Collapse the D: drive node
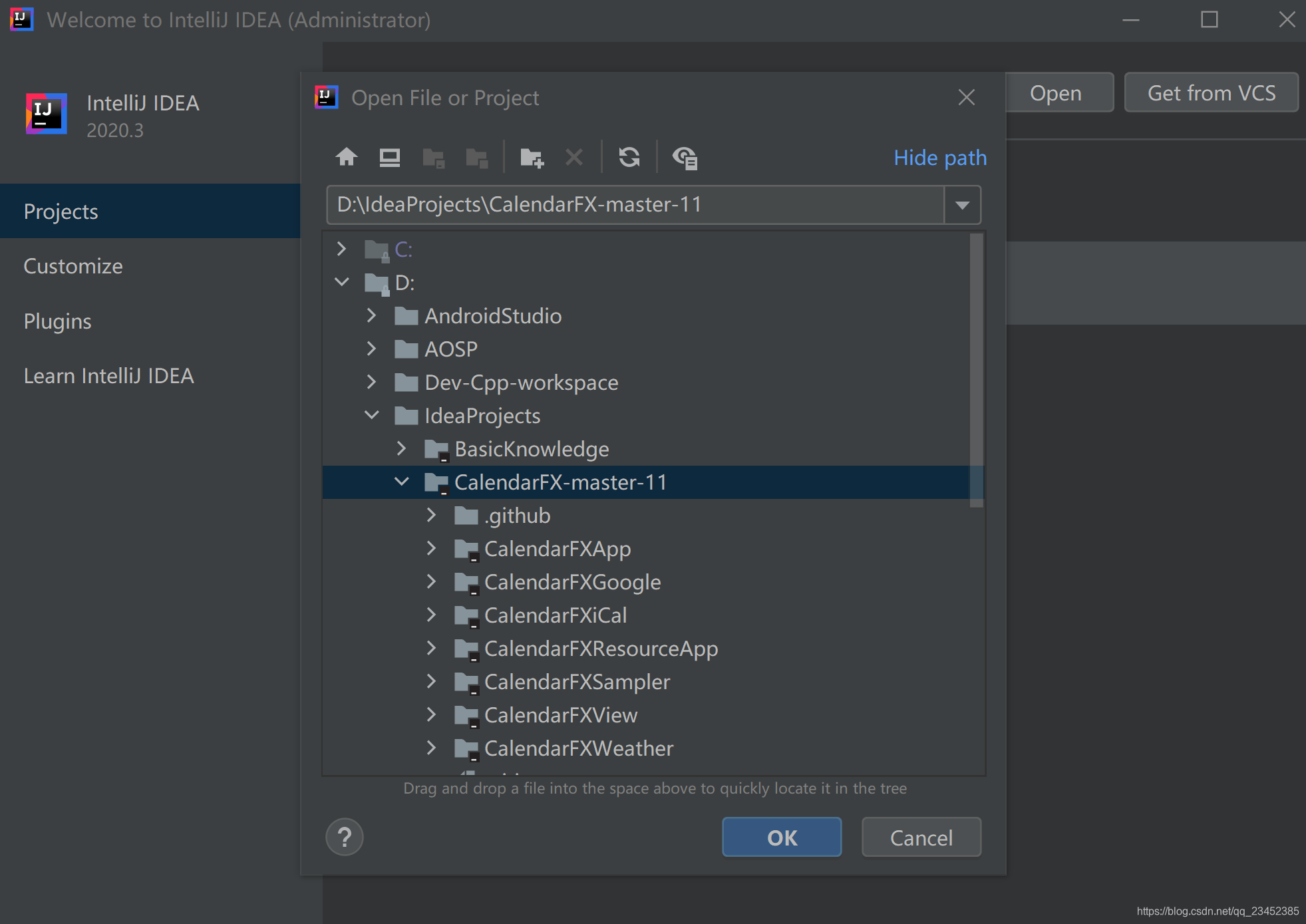Image resolution: width=1306 pixels, height=924 pixels. click(x=341, y=282)
